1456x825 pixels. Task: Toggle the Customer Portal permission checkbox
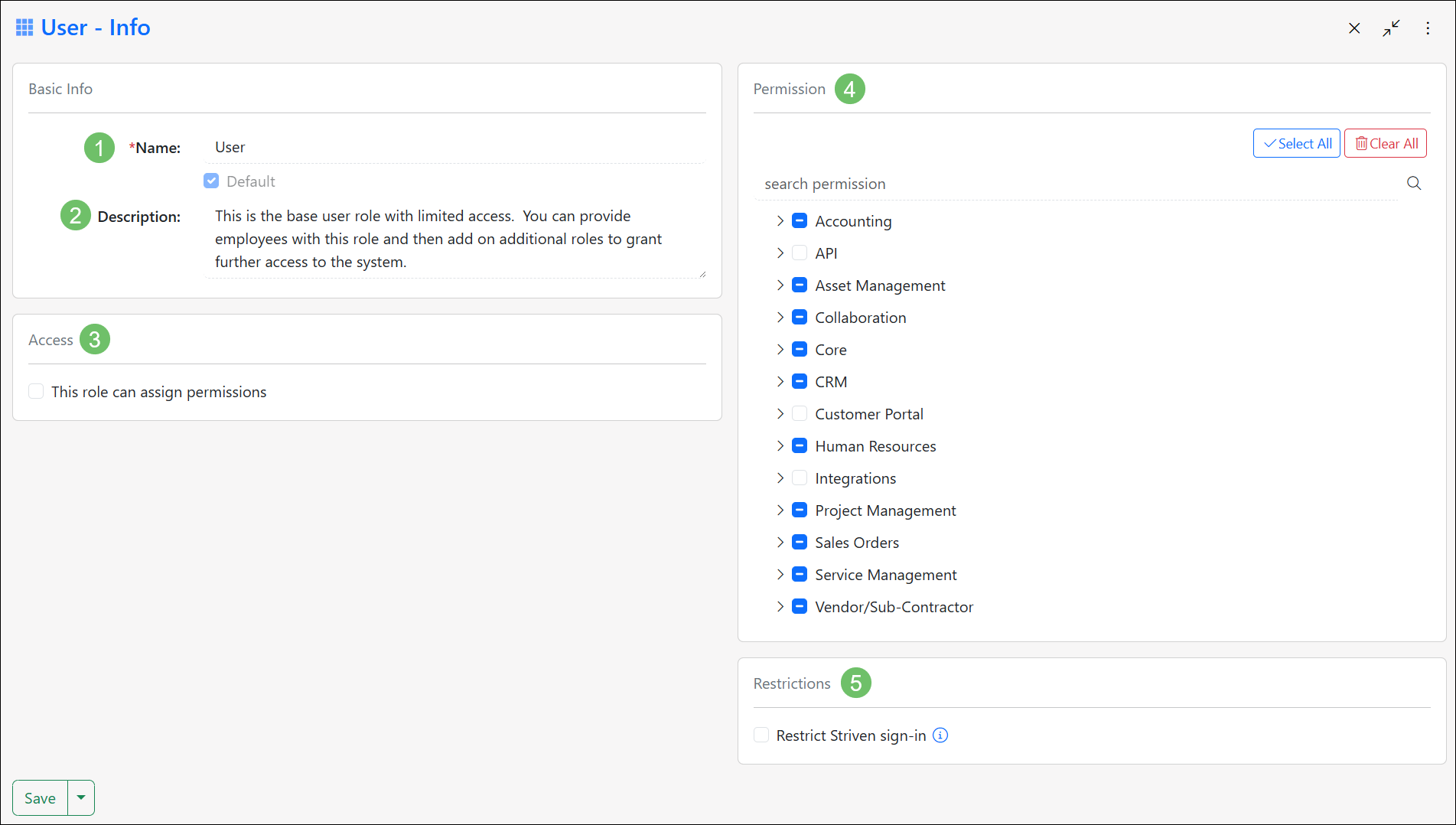point(799,413)
